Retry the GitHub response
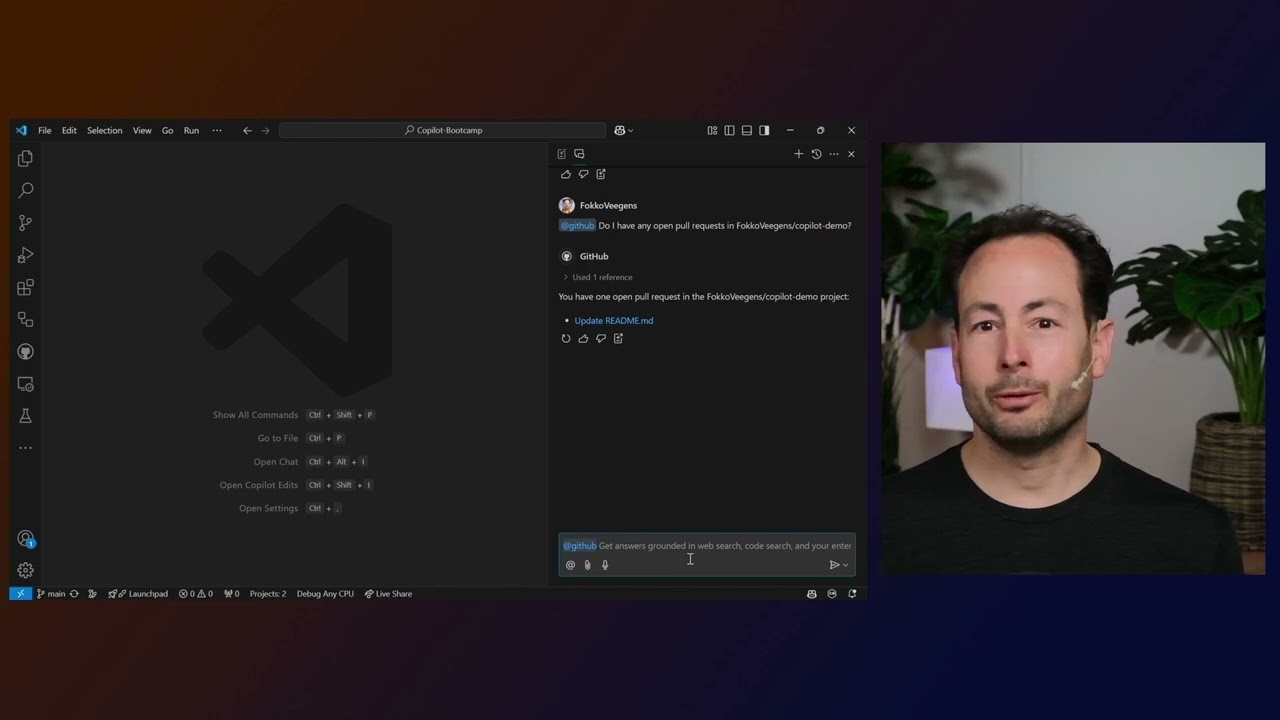 tap(566, 339)
